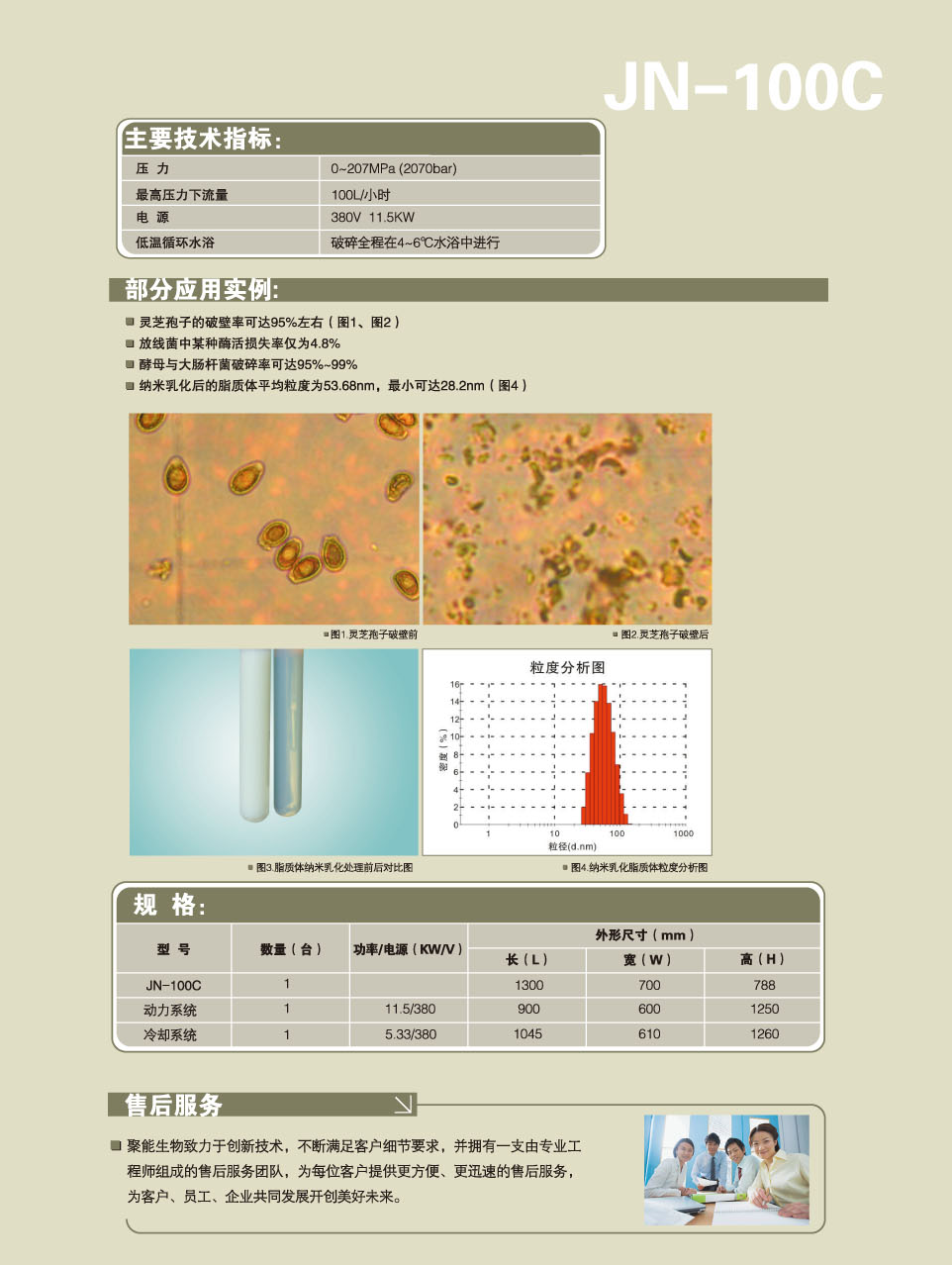The height and width of the screenshot is (1265, 952).
Task: Click the arrow icon beside 售后服务 header
Action: [404, 1104]
